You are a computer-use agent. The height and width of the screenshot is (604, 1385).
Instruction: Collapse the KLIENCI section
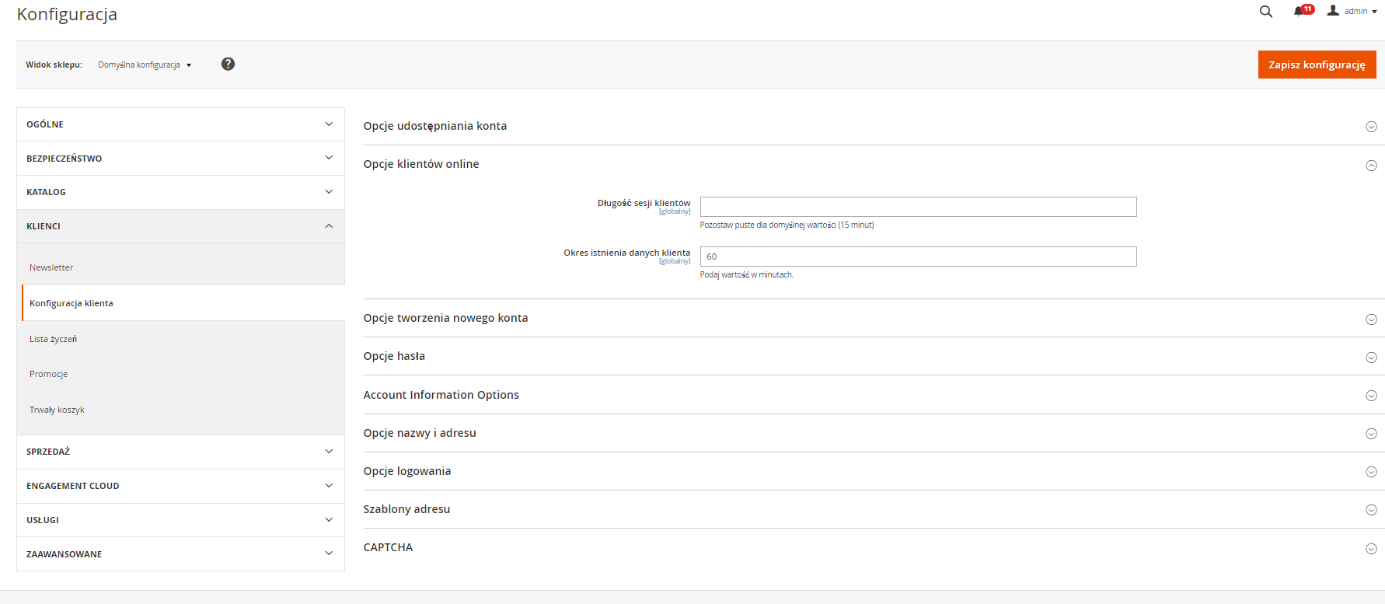(181, 226)
